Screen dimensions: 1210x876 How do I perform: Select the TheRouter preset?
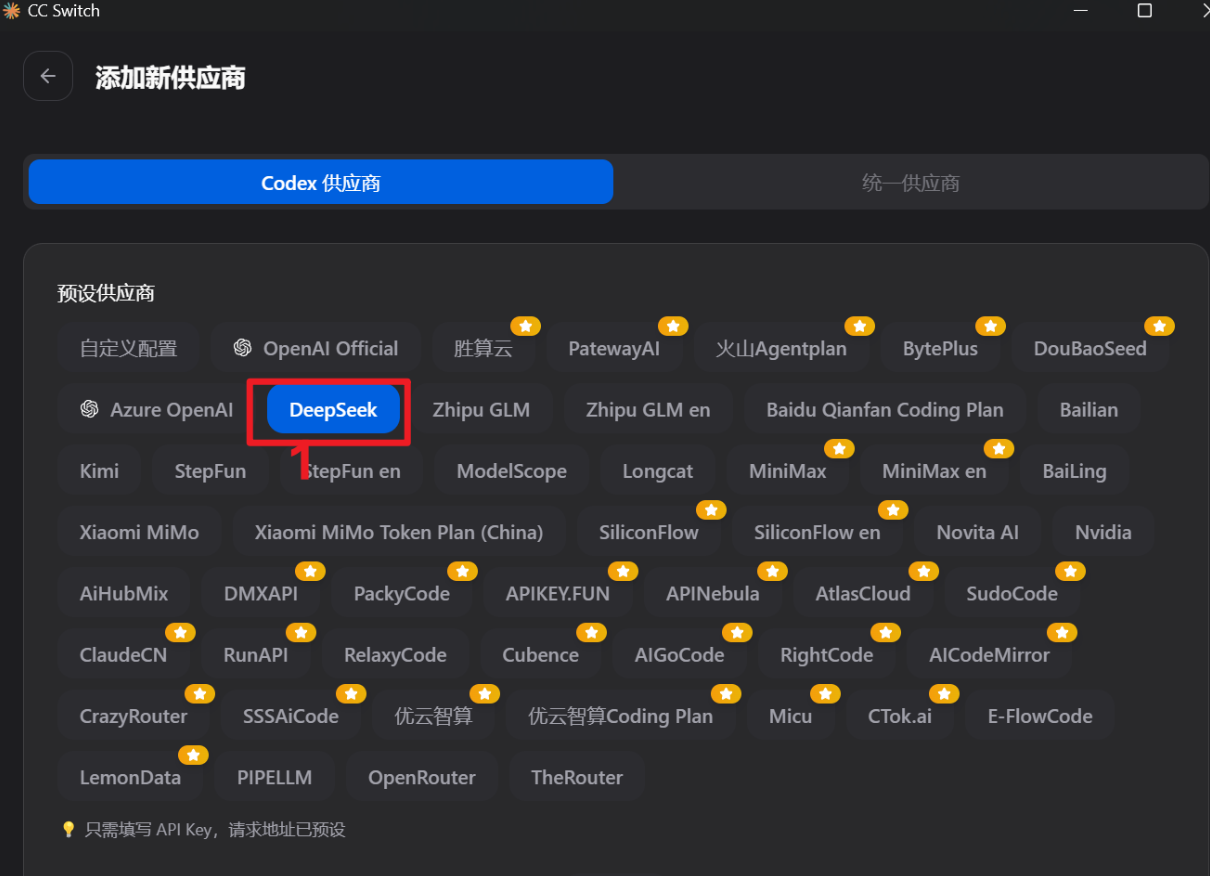tap(577, 778)
